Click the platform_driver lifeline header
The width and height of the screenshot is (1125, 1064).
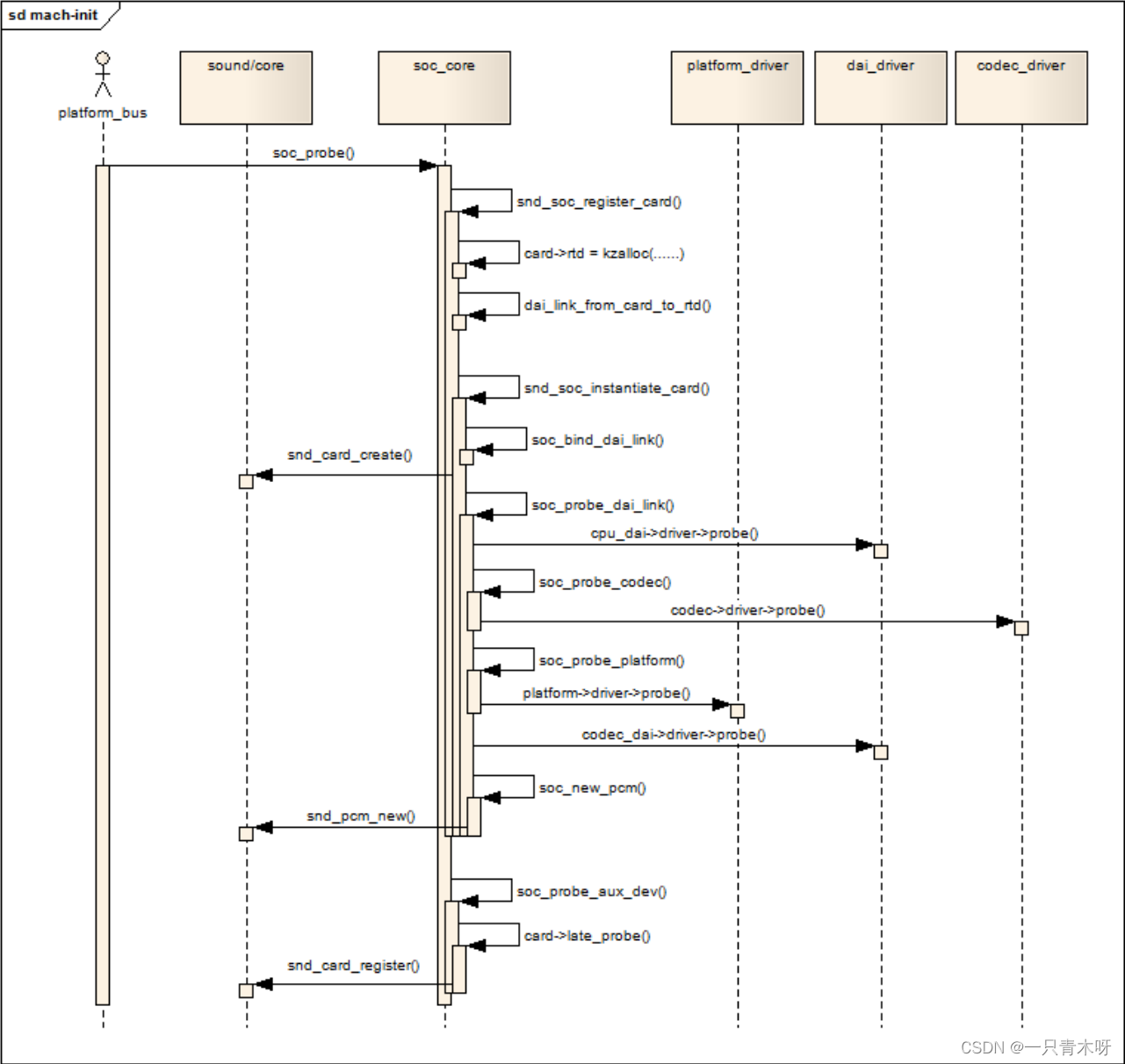(x=736, y=87)
